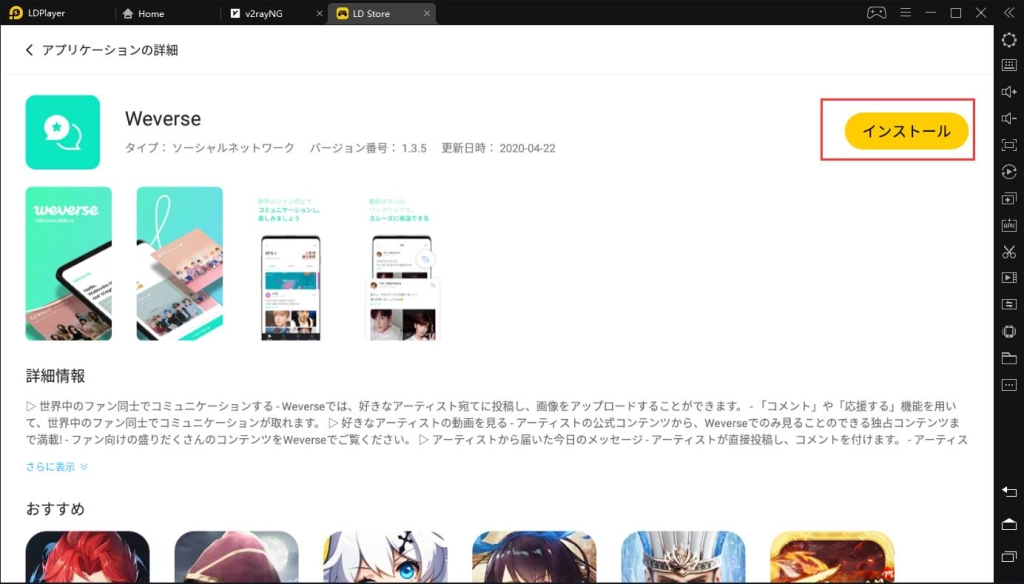The image size is (1024, 584).
Task: Open recommended app with orange fiery icon
Action: tap(832, 557)
